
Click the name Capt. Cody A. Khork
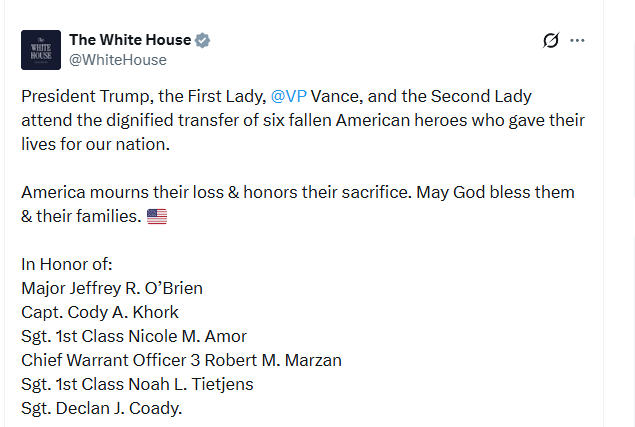(x=100, y=312)
